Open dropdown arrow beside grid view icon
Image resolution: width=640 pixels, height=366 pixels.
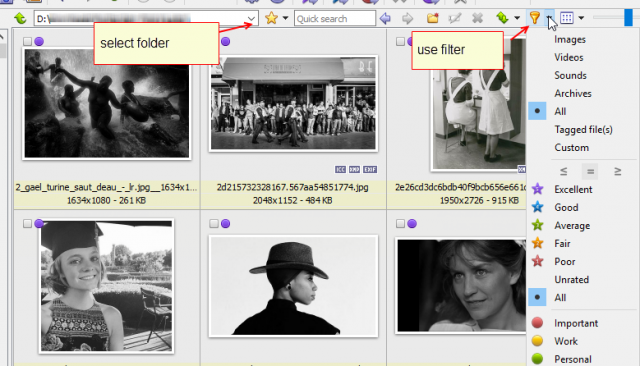click(581, 18)
